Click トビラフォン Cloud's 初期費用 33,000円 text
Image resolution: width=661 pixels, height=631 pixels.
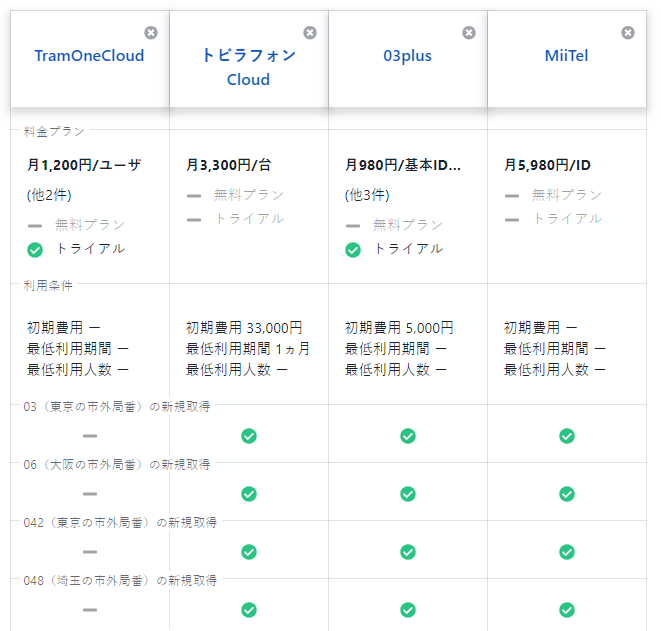coord(244,328)
